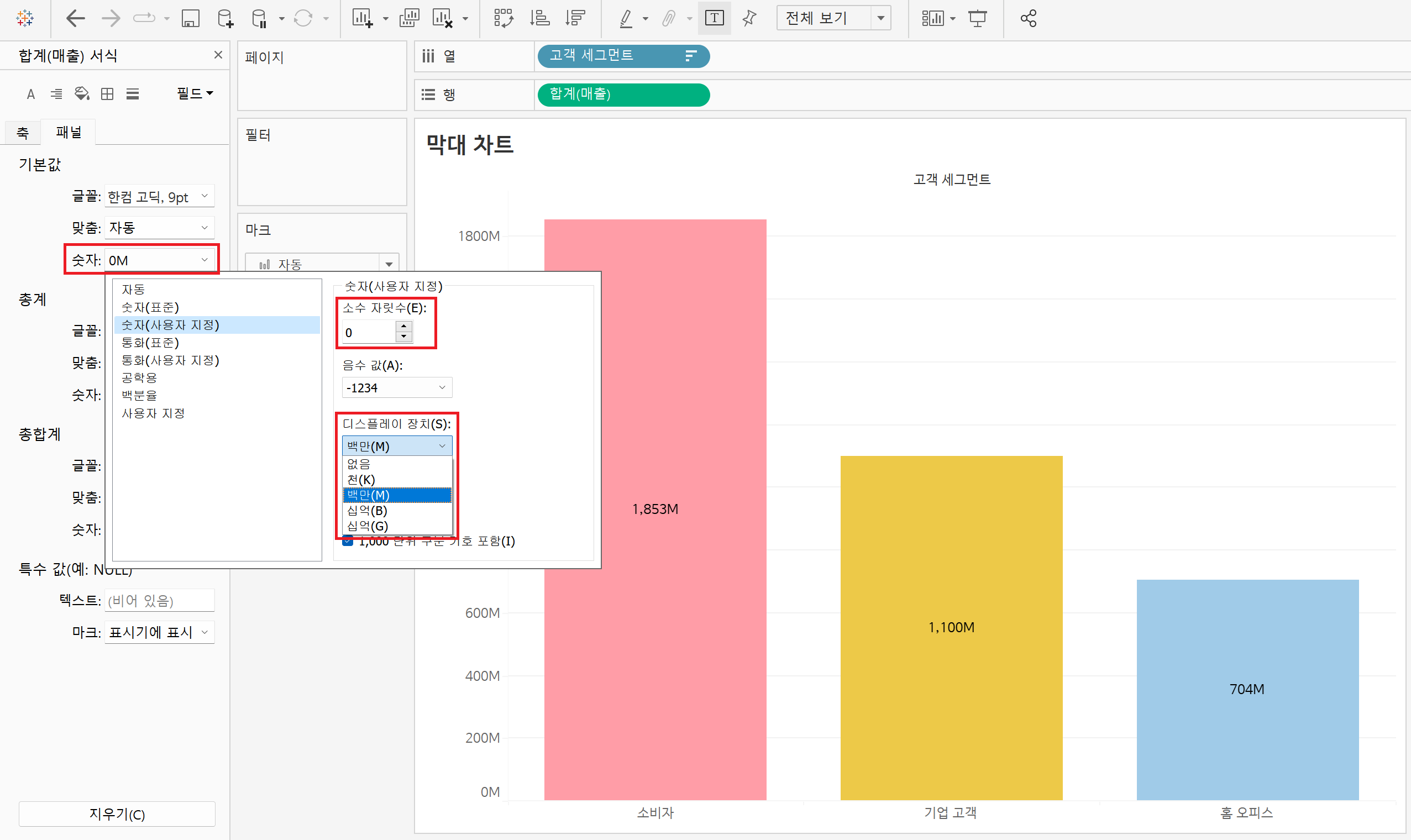Click the 지우기(C) button
The width and height of the screenshot is (1411, 840).
click(x=117, y=813)
